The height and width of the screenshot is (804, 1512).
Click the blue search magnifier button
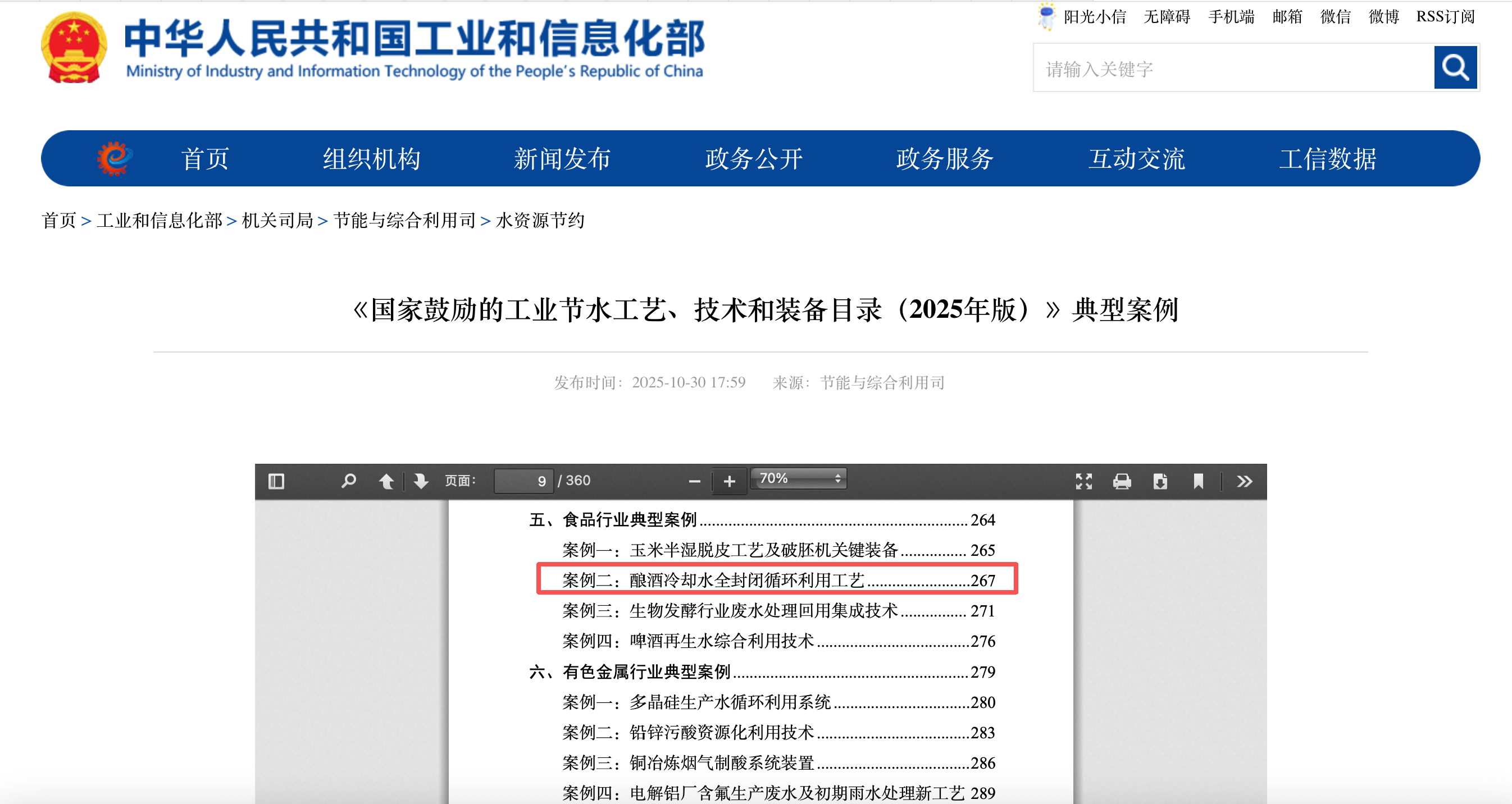[1455, 67]
